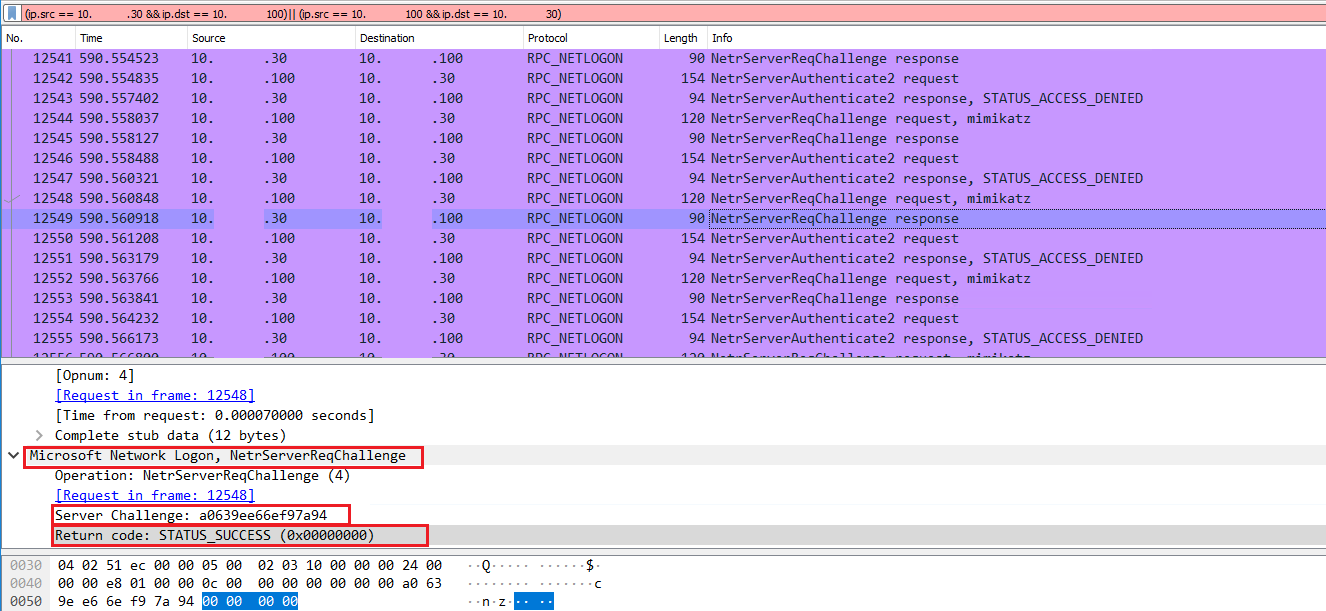1326x611 pixels.
Task: Select packet 12554 at time 590.564232
Action: pyautogui.click(x=663, y=318)
